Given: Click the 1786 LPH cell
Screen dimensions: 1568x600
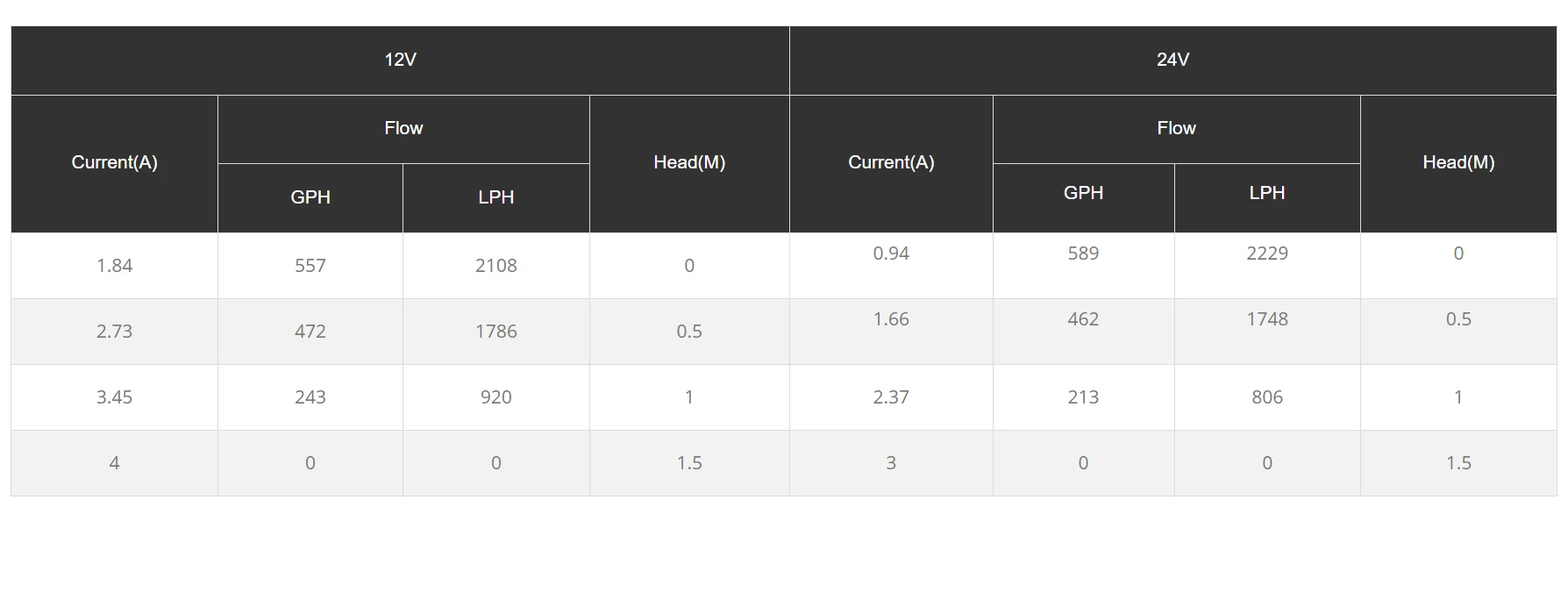Looking at the screenshot, I should (x=495, y=332).
